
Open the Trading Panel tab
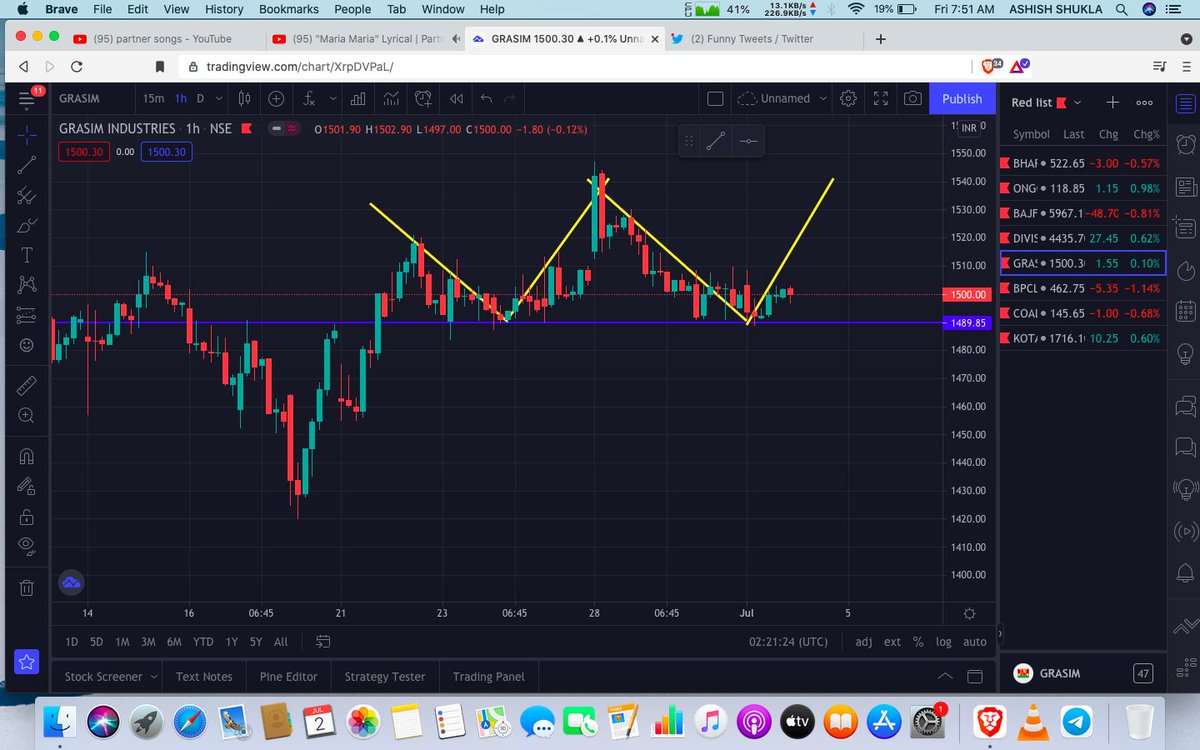(x=488, y=676)
